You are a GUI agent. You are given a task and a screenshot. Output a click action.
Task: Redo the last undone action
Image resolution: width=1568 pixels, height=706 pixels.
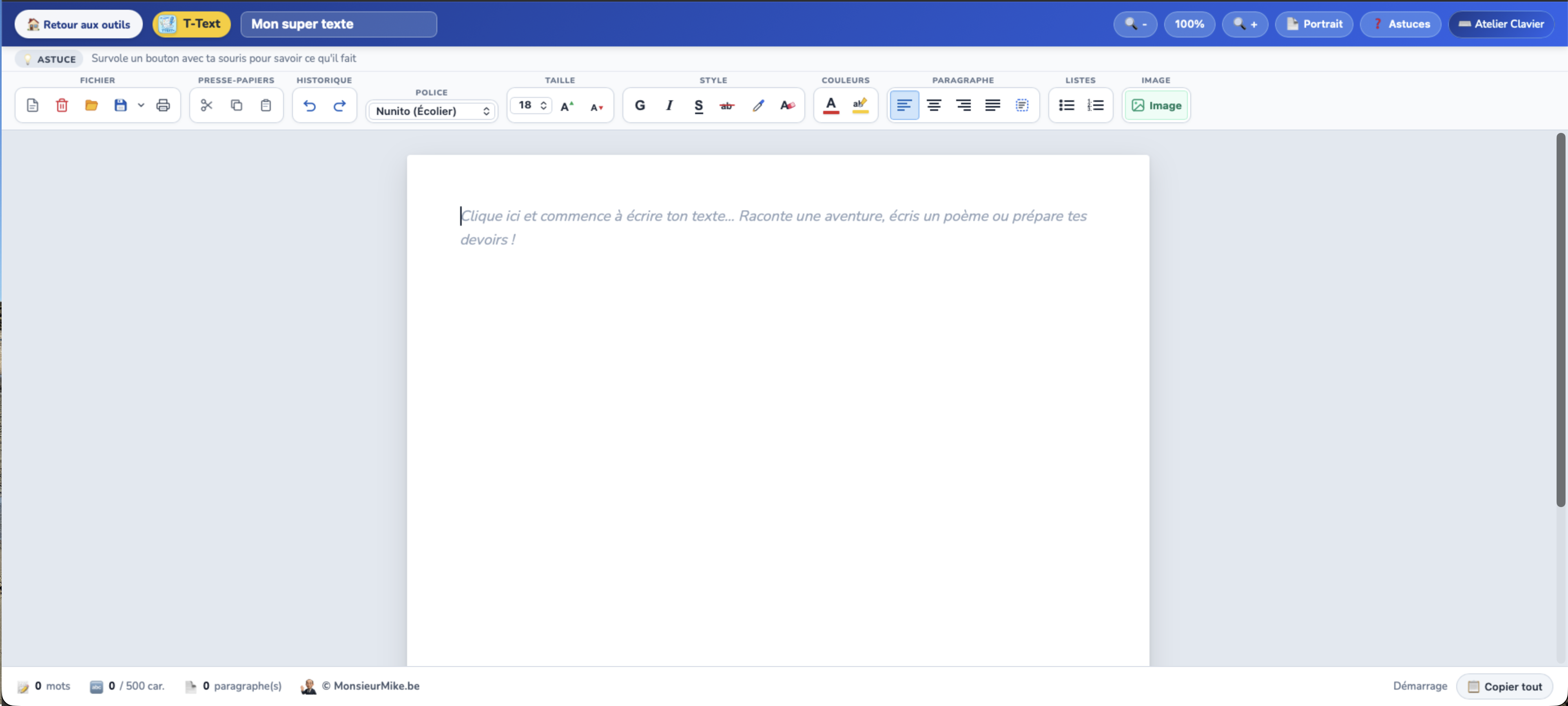coord(339,105)
